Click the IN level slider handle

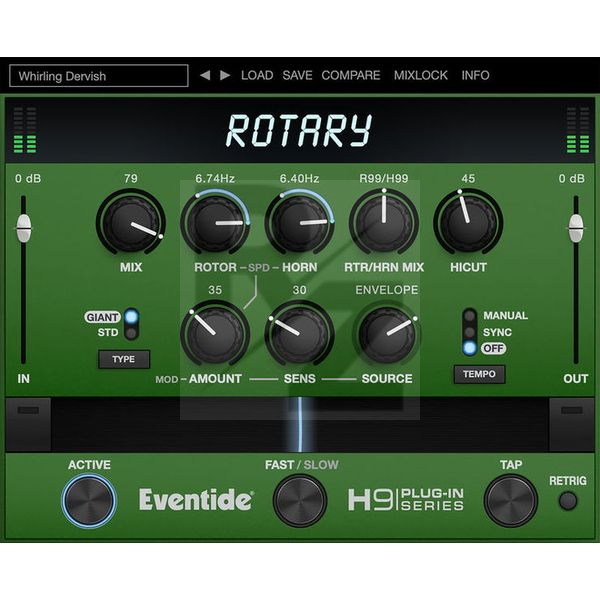(x=24, y=228)
